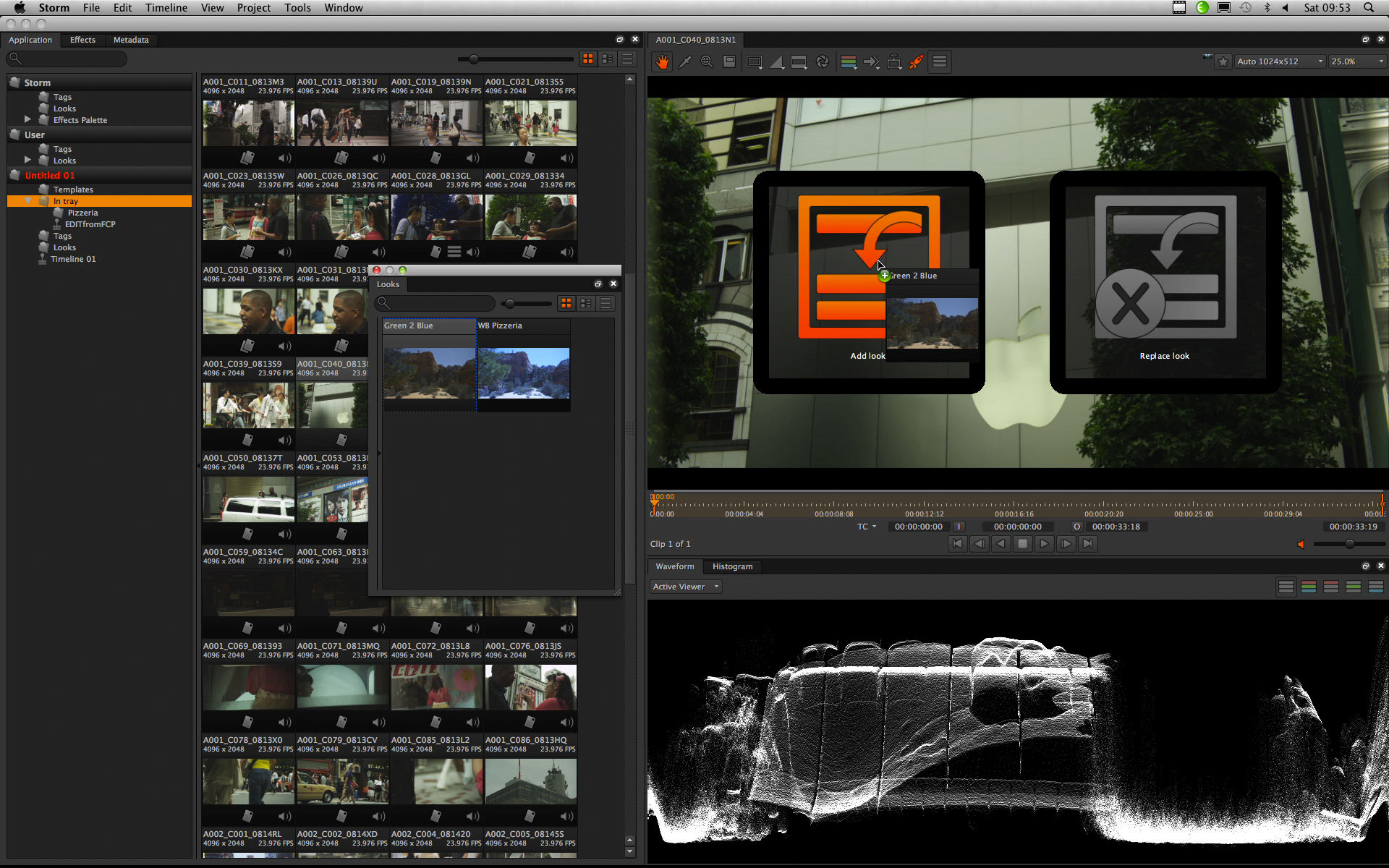Click the letterbox mask icon in viewer toolbar

click(x=799, y=62)
